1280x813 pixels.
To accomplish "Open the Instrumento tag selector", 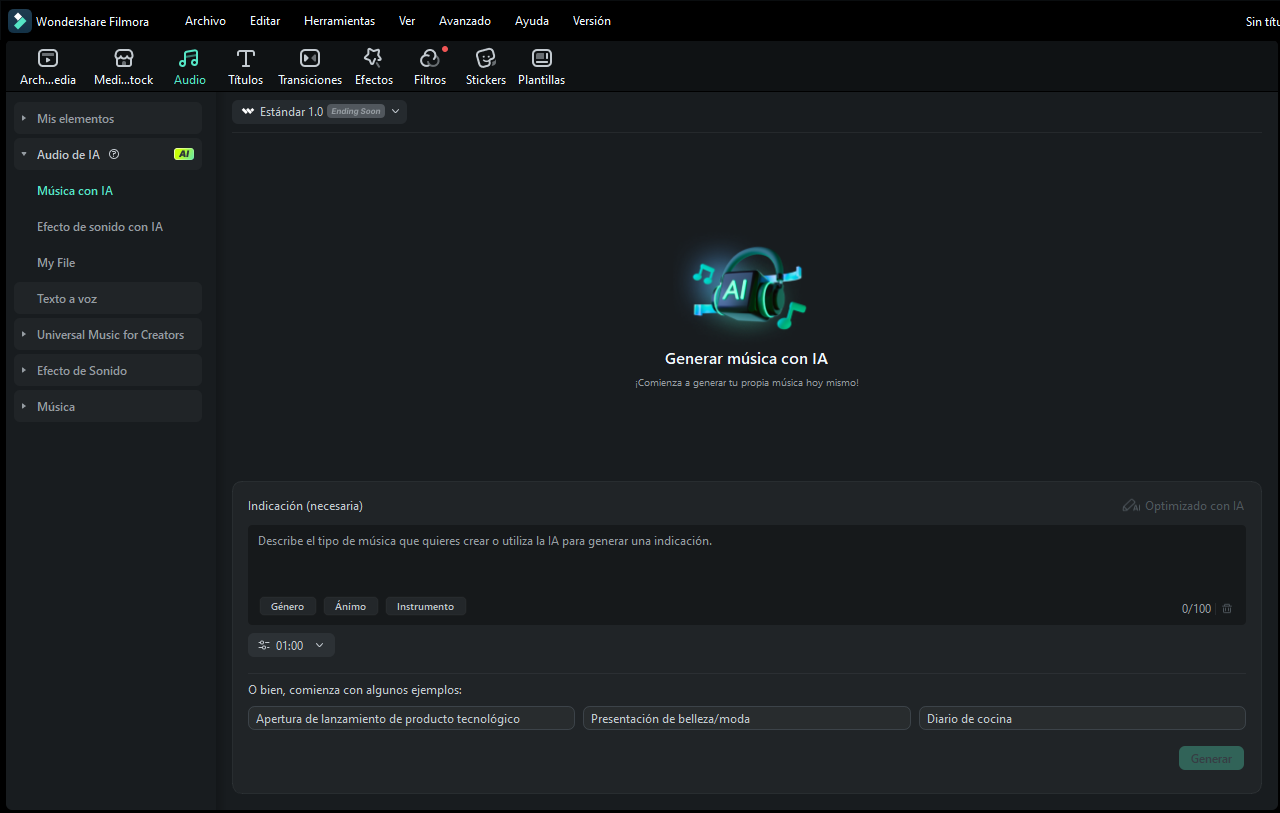I will (x=425, y=606).
